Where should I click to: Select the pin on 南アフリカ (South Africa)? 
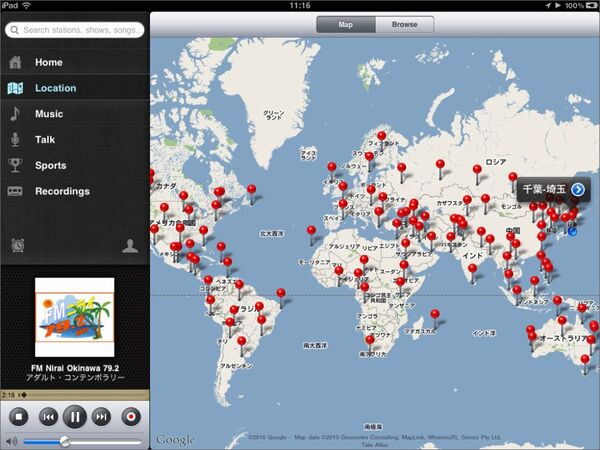tap(370, 342)
